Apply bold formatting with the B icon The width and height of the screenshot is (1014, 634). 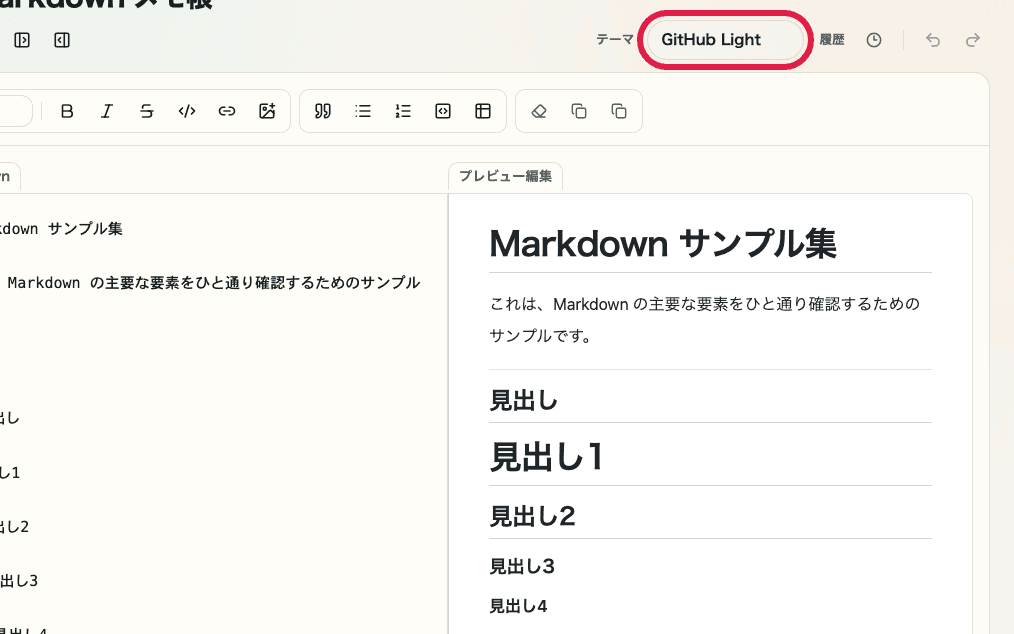[67, 111]
